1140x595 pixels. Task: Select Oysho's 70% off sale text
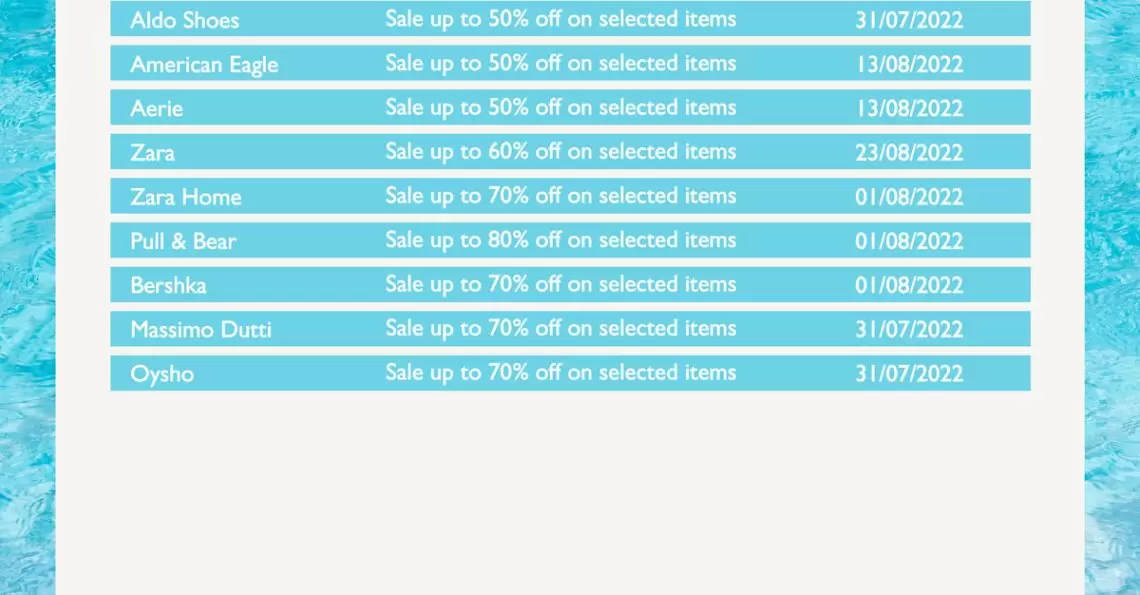561,372
